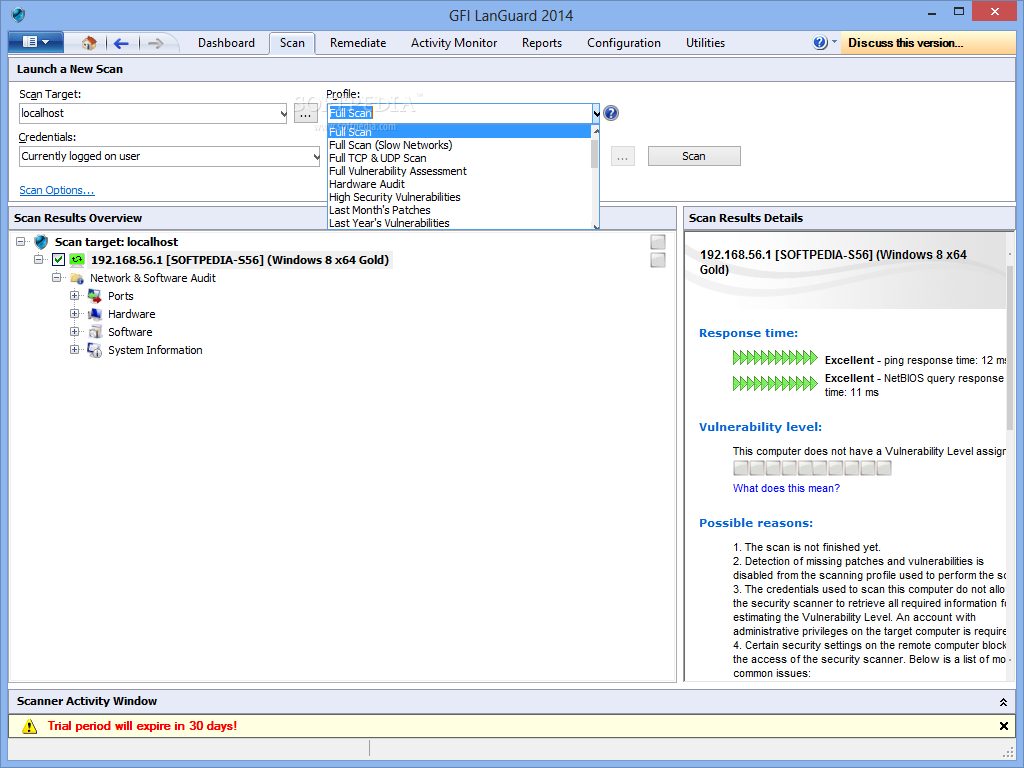The width and height of the screenshot is (1024, 768).
Task: Click the Ports icon
Action: tap(95, 296)
